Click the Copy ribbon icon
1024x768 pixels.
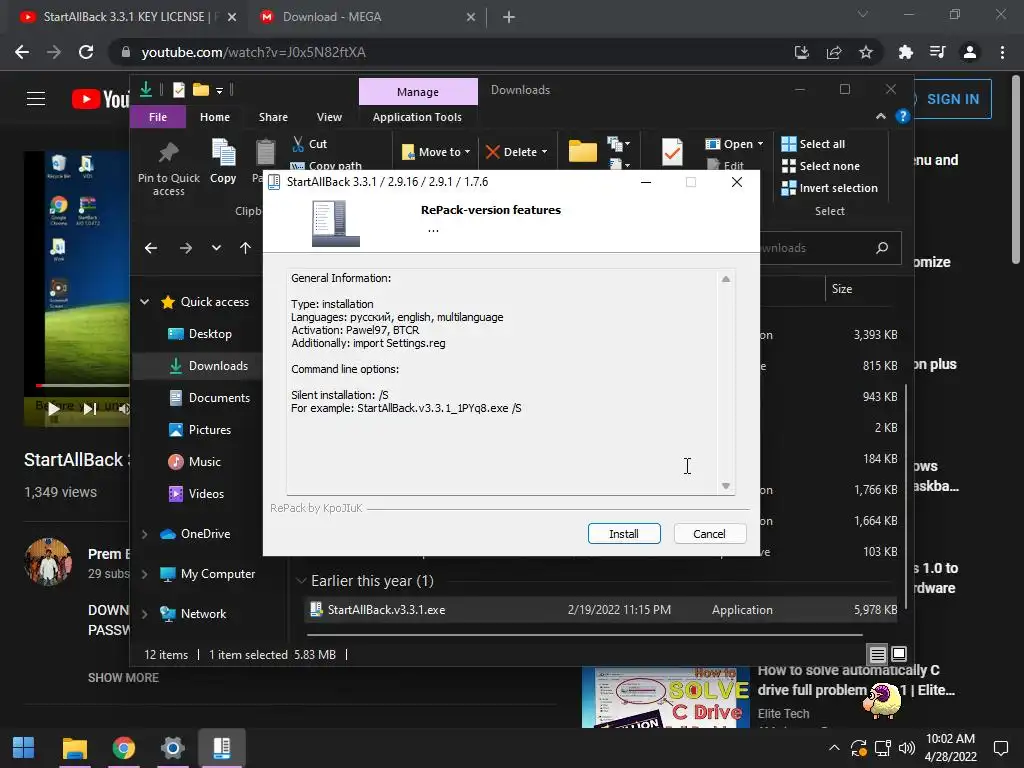(x=223, y=153)
